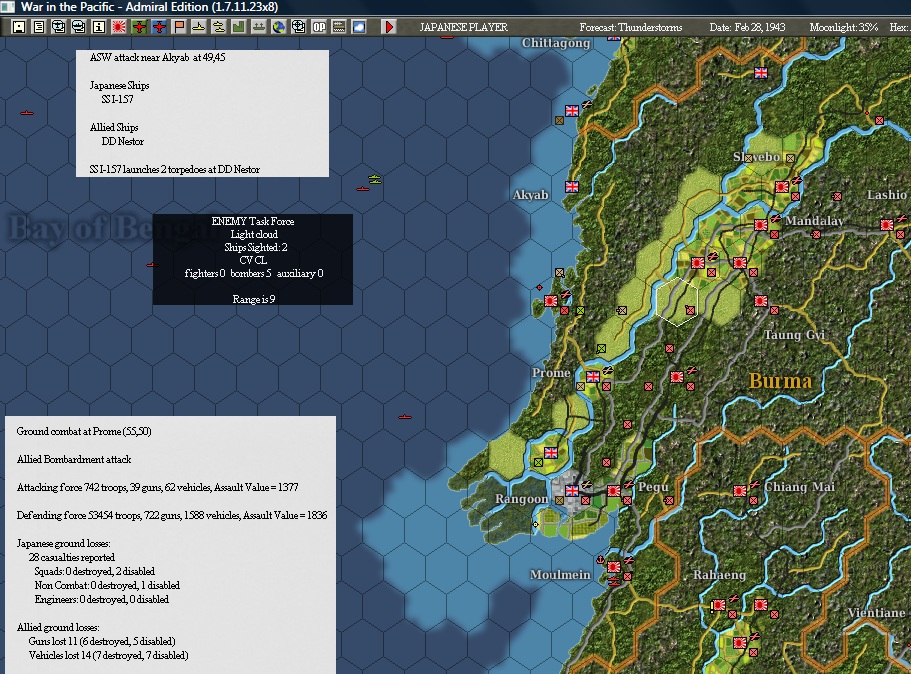Viewport: 911px width, 674px height.
Task: Click the globe toolbar icon
Action: 279,27
